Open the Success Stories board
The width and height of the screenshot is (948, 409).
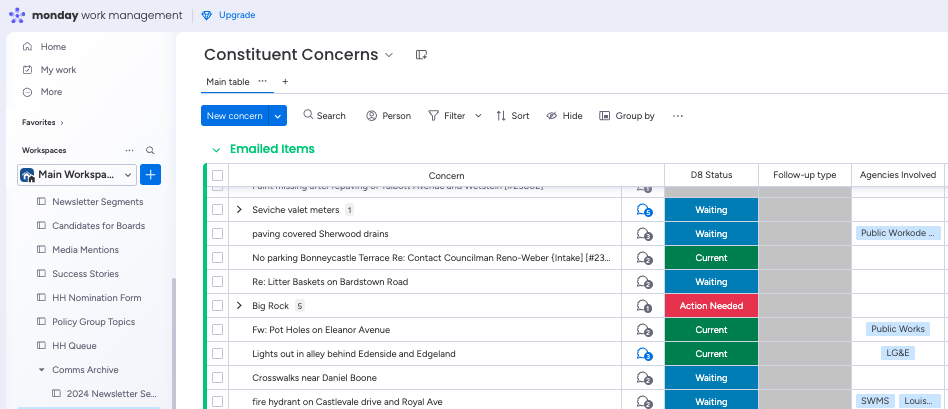point(85,273)
